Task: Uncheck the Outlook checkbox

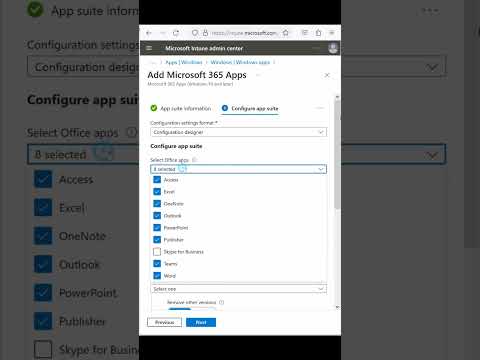Action: tap(157, 216)
